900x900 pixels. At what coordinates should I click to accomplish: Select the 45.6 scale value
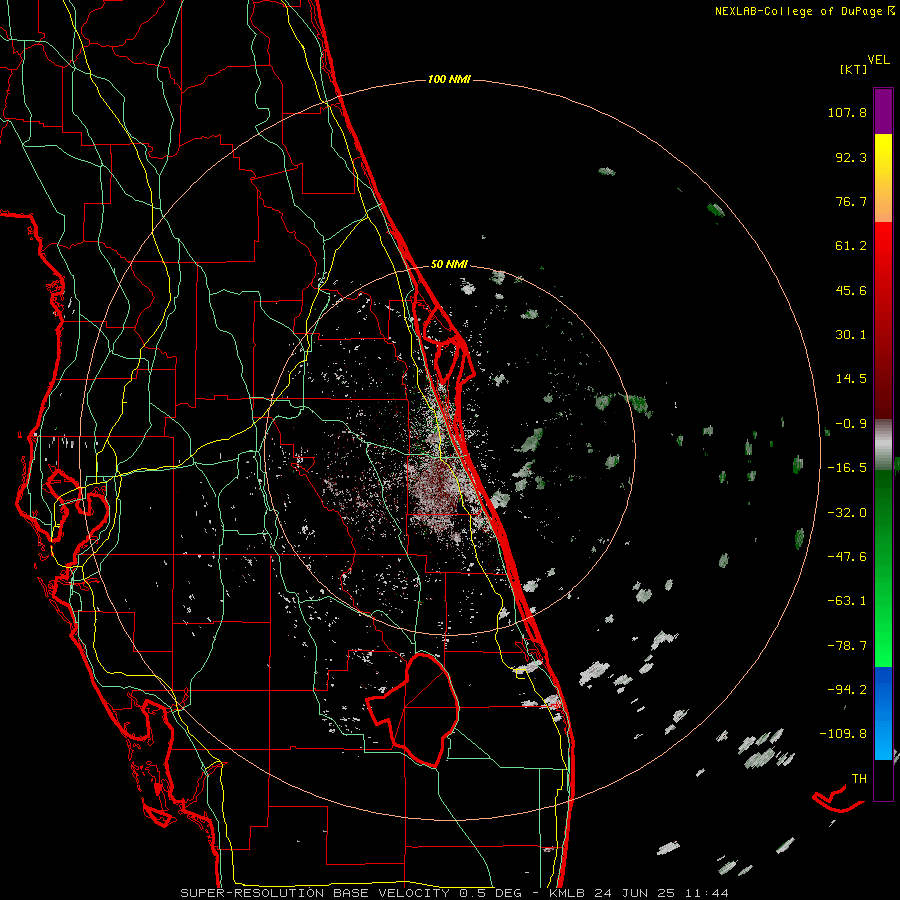click(851, 290)
